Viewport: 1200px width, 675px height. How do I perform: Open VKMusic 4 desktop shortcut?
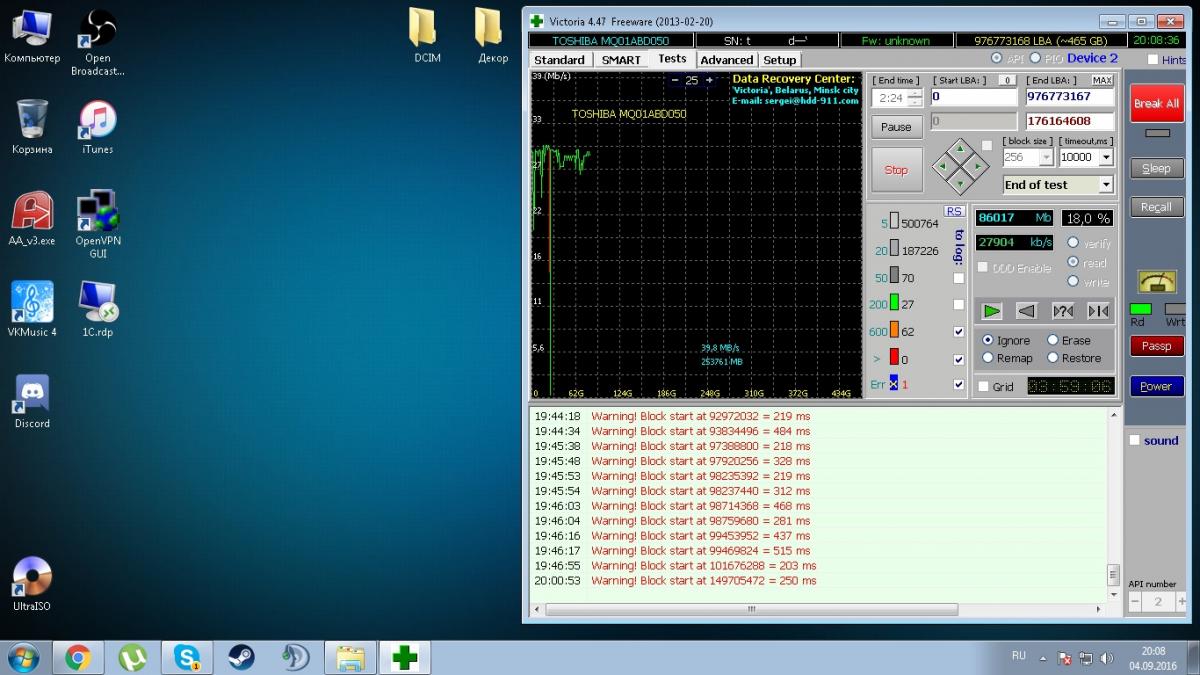(32, 309)
